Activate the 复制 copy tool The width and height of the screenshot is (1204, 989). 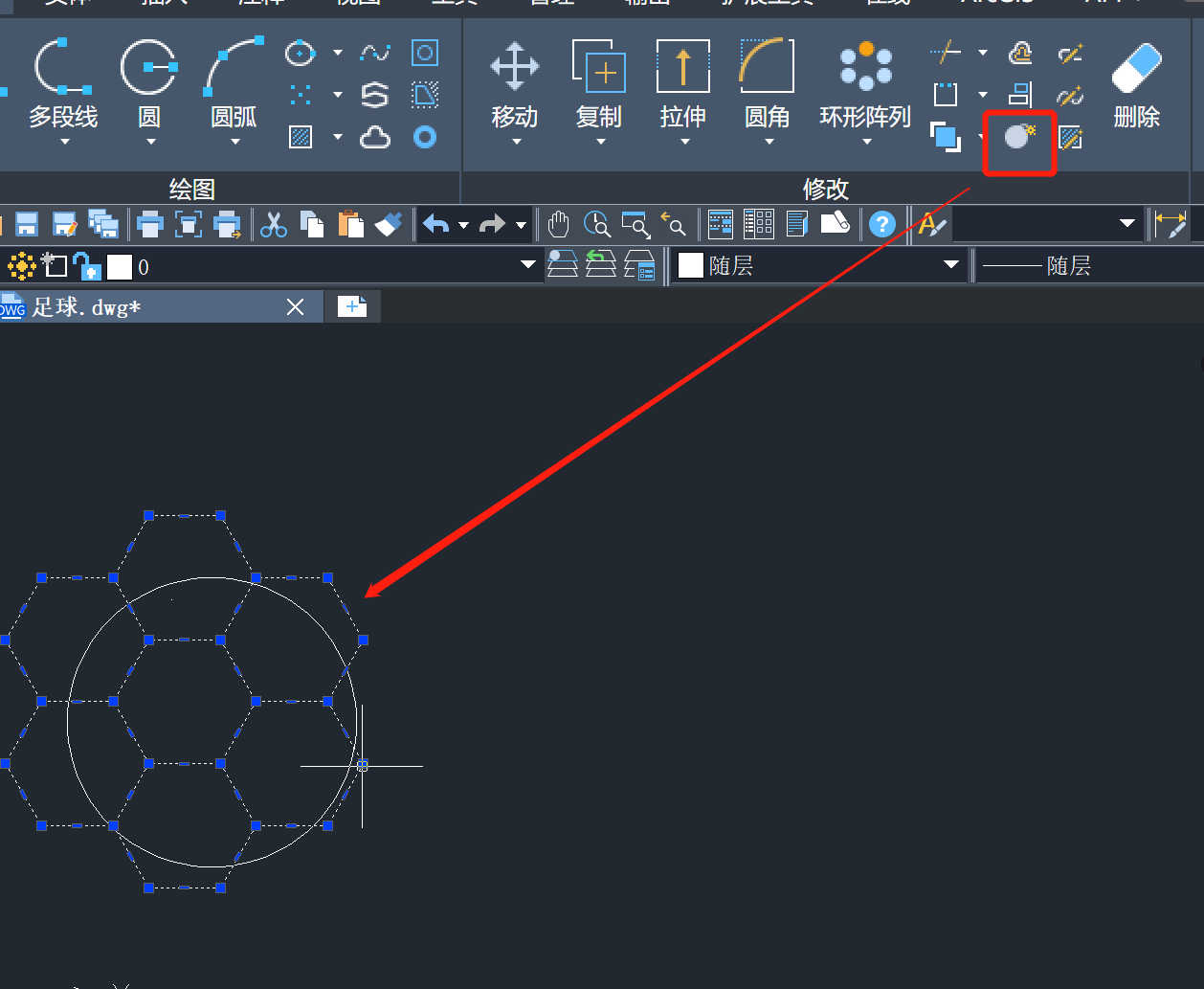[x=599, y=83]
